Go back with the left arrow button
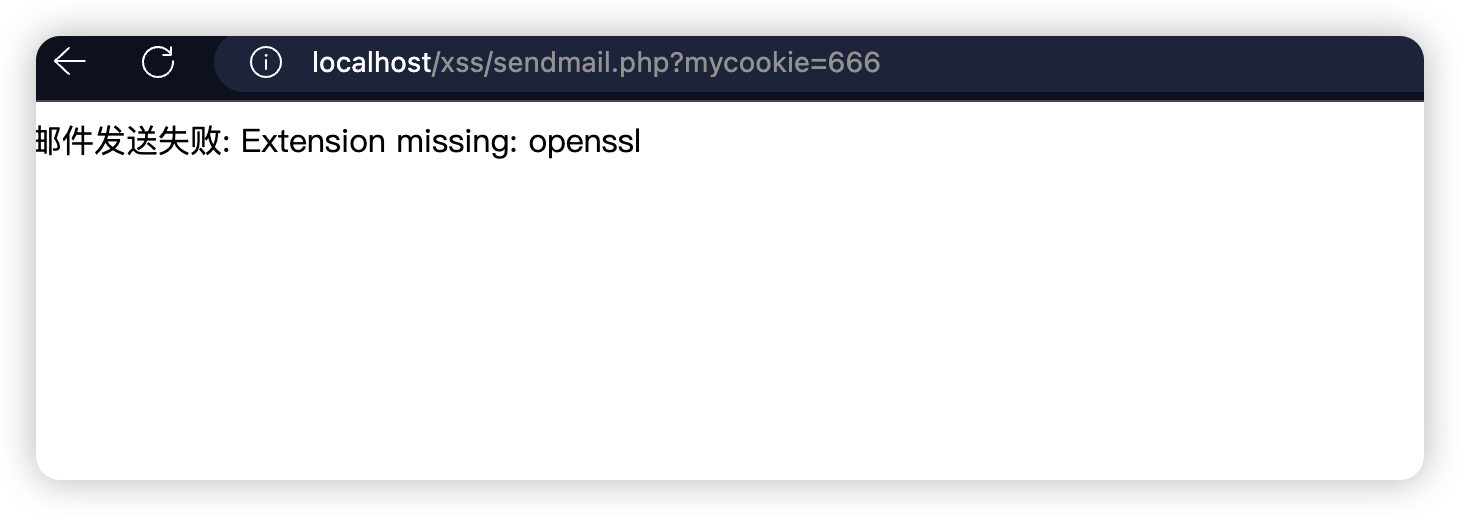This screenshot has height=516, width=1460. (70, 62)
